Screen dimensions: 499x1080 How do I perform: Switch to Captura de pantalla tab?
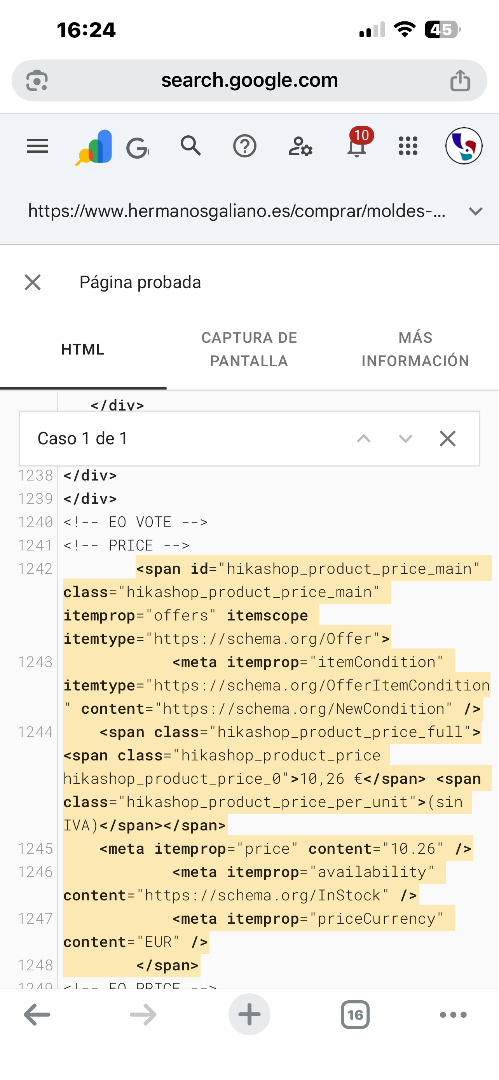[x=250, y=349]
